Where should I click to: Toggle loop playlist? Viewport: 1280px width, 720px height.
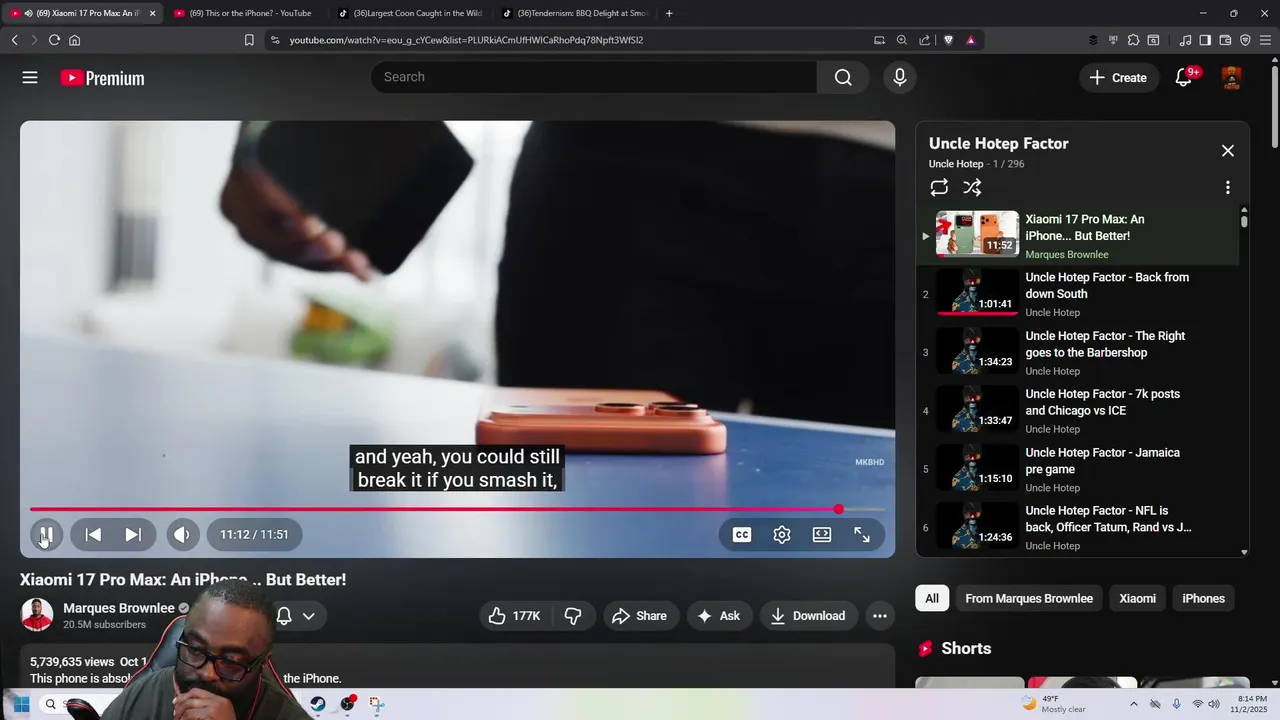click(x=939, y=187)
